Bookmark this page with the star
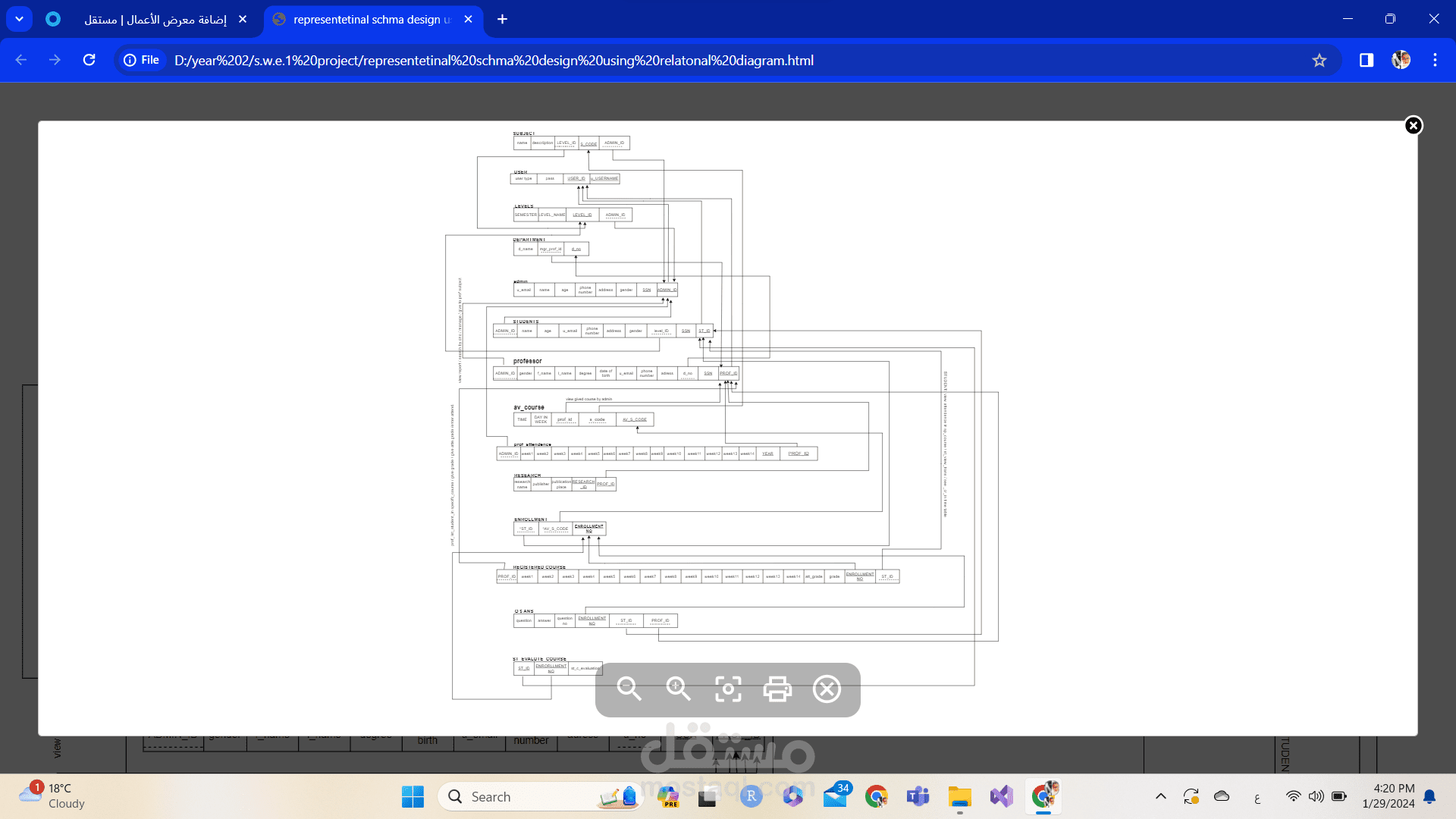1456x819 pixels. 1319,60
